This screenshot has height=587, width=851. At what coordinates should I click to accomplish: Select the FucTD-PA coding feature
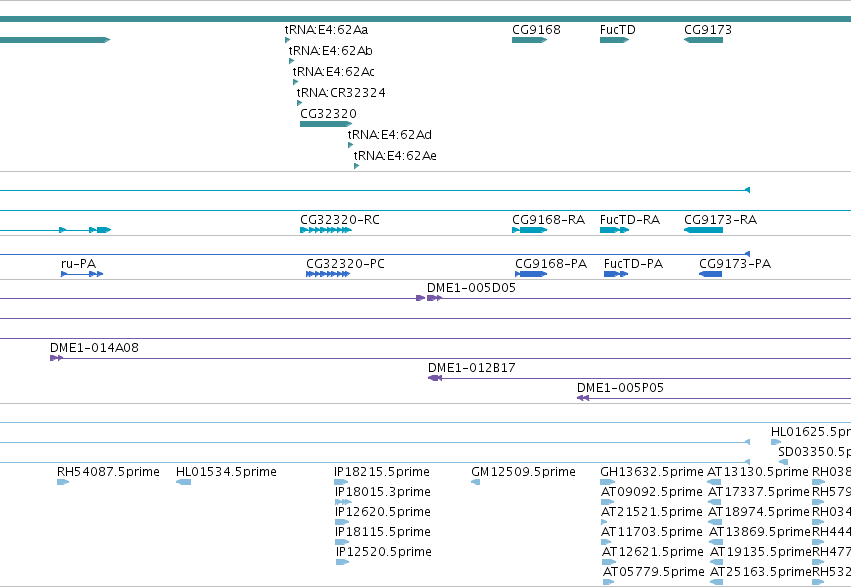pos(616,274)
